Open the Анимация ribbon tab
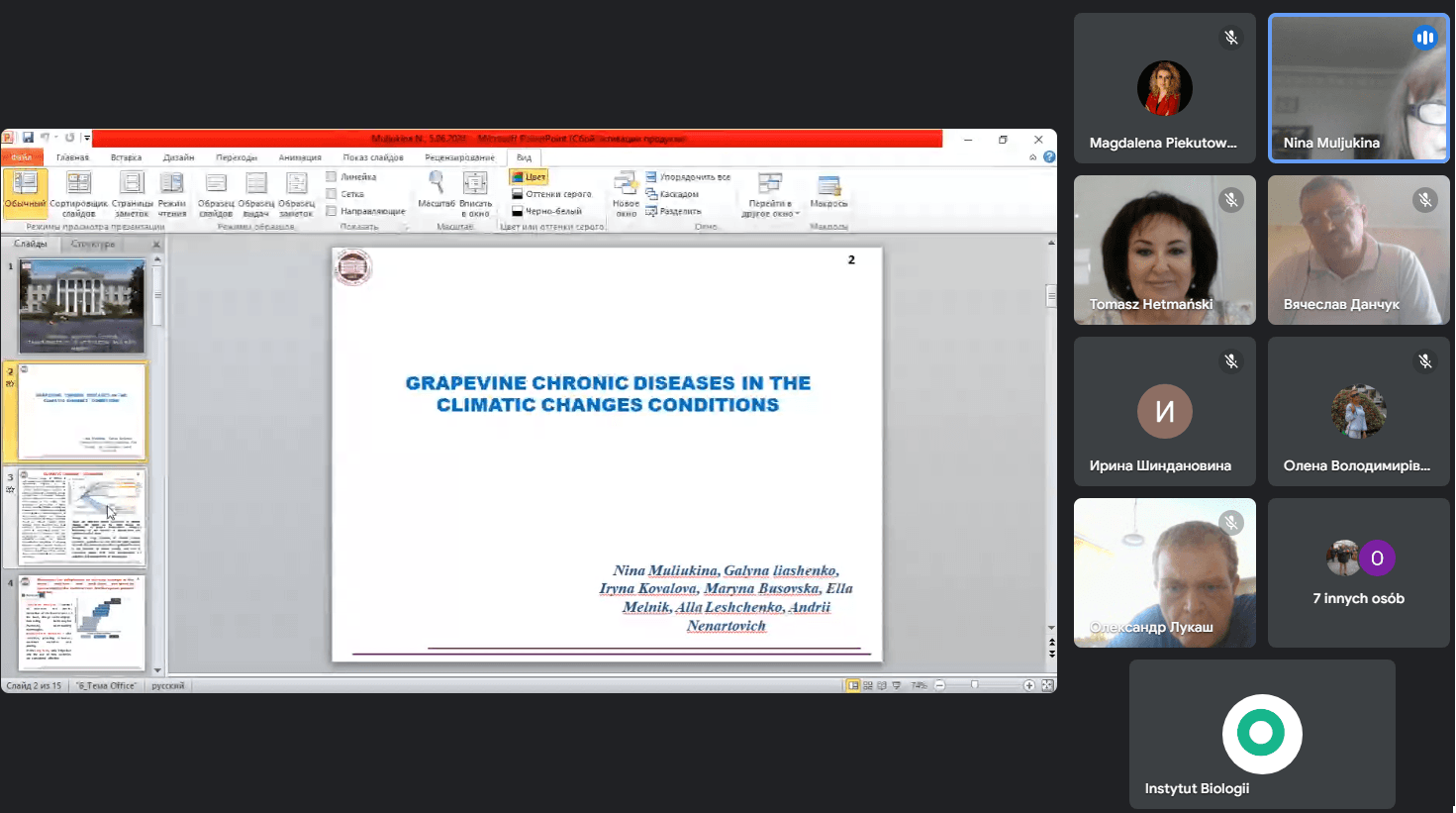This screenshot has width=1456, height=813. pyautogui.click(x=300, y=157)
